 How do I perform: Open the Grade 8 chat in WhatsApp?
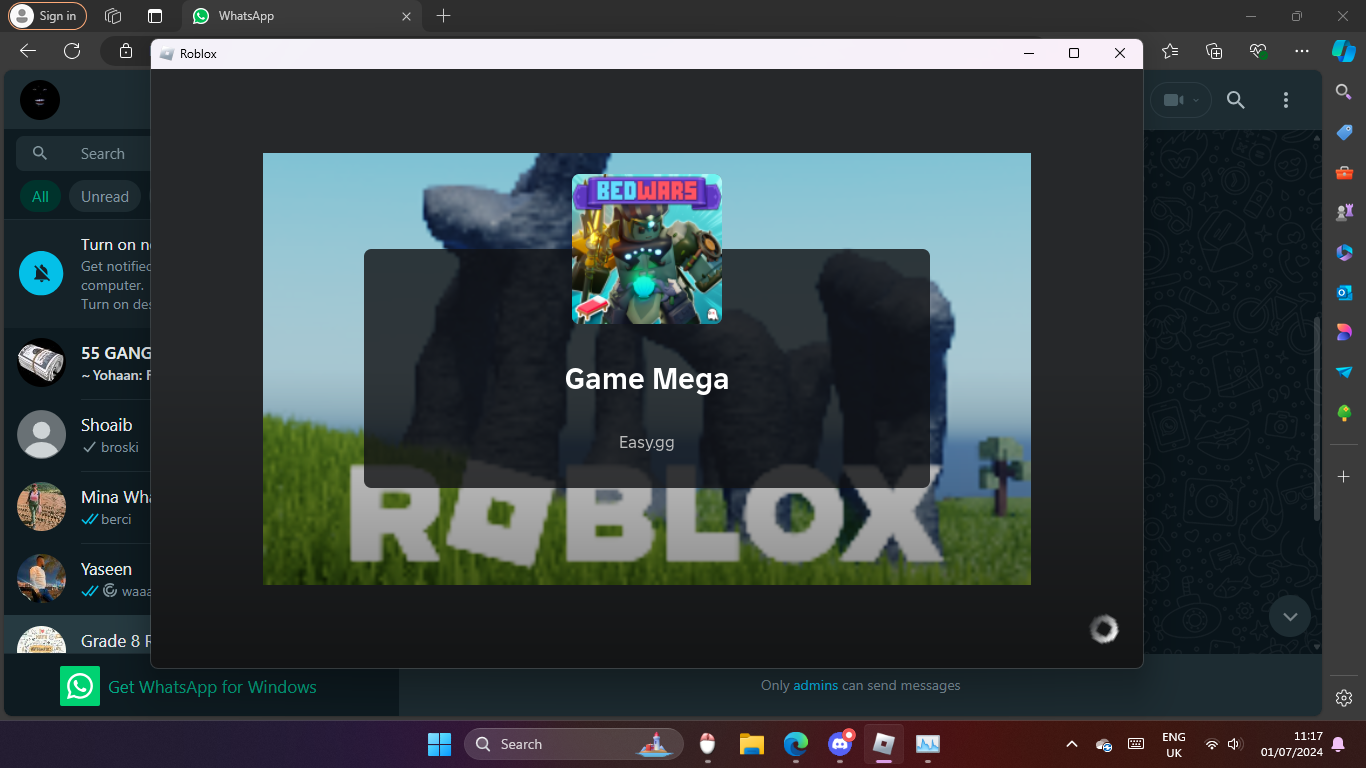coord(78,635)
